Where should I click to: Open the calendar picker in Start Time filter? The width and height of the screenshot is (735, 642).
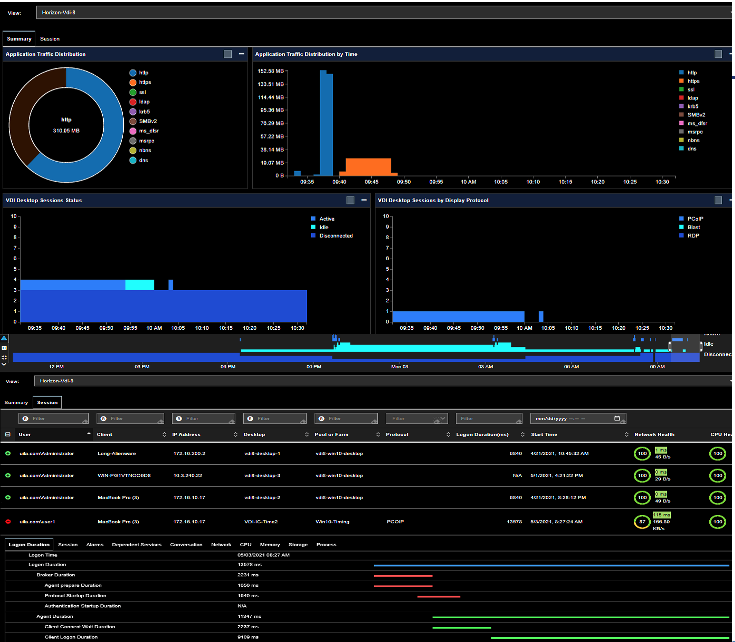(x=618, y=418)
